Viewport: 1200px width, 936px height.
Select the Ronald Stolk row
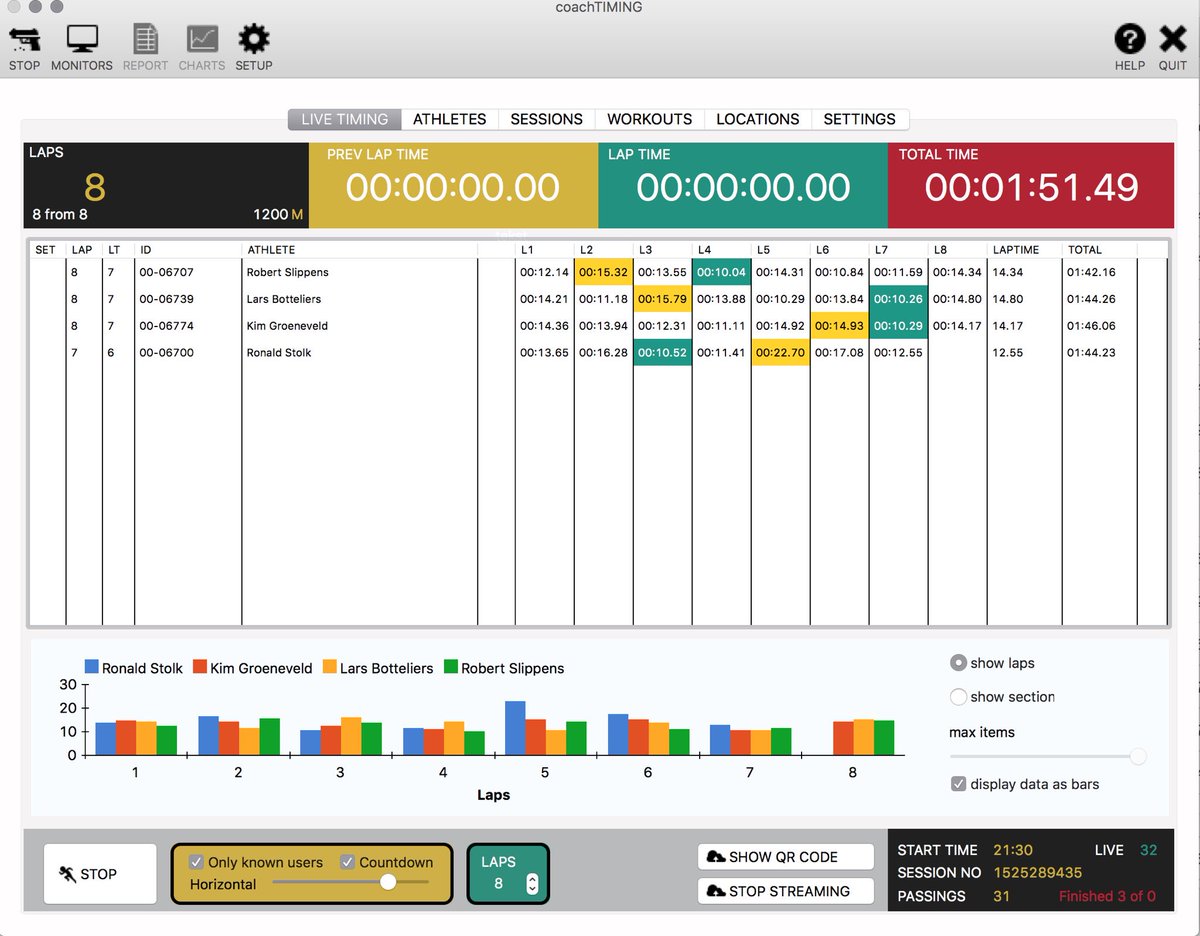[x=598, y=353]
